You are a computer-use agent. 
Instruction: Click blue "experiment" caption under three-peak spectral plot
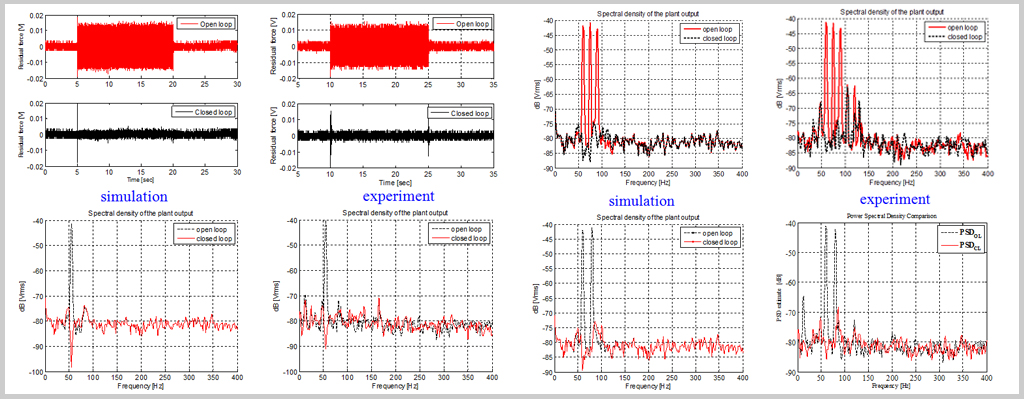[894, 199]
